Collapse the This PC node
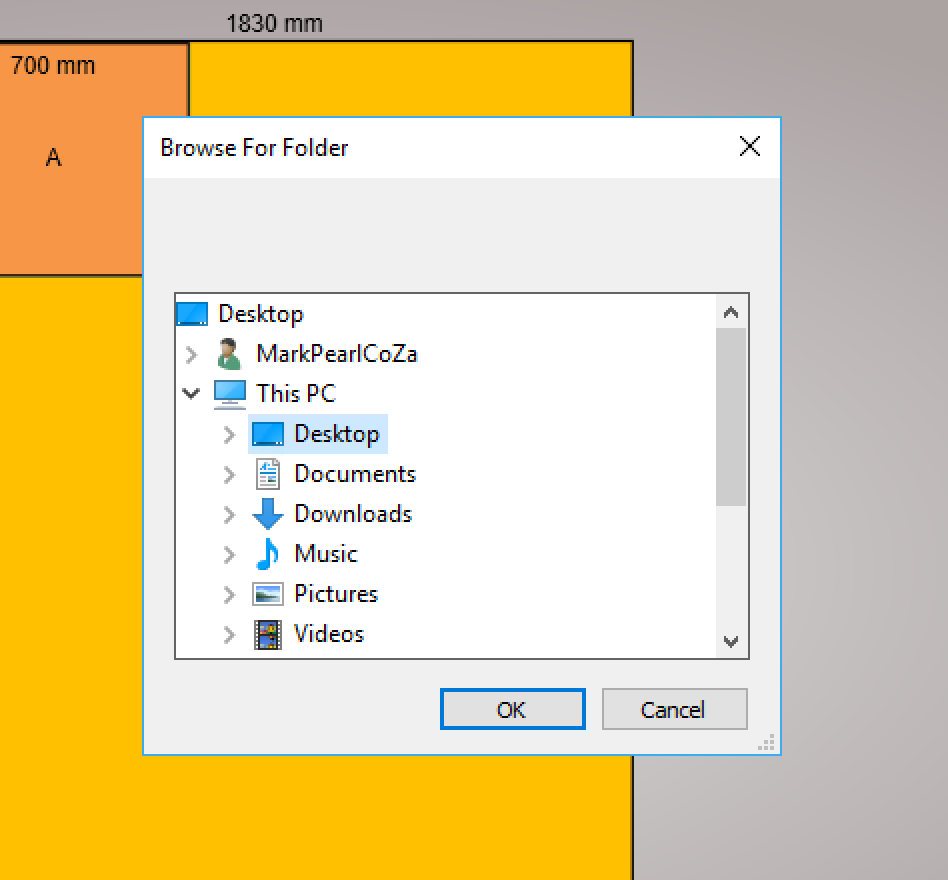Viewport: 948px width, 880px height. [x=191, y=394]
